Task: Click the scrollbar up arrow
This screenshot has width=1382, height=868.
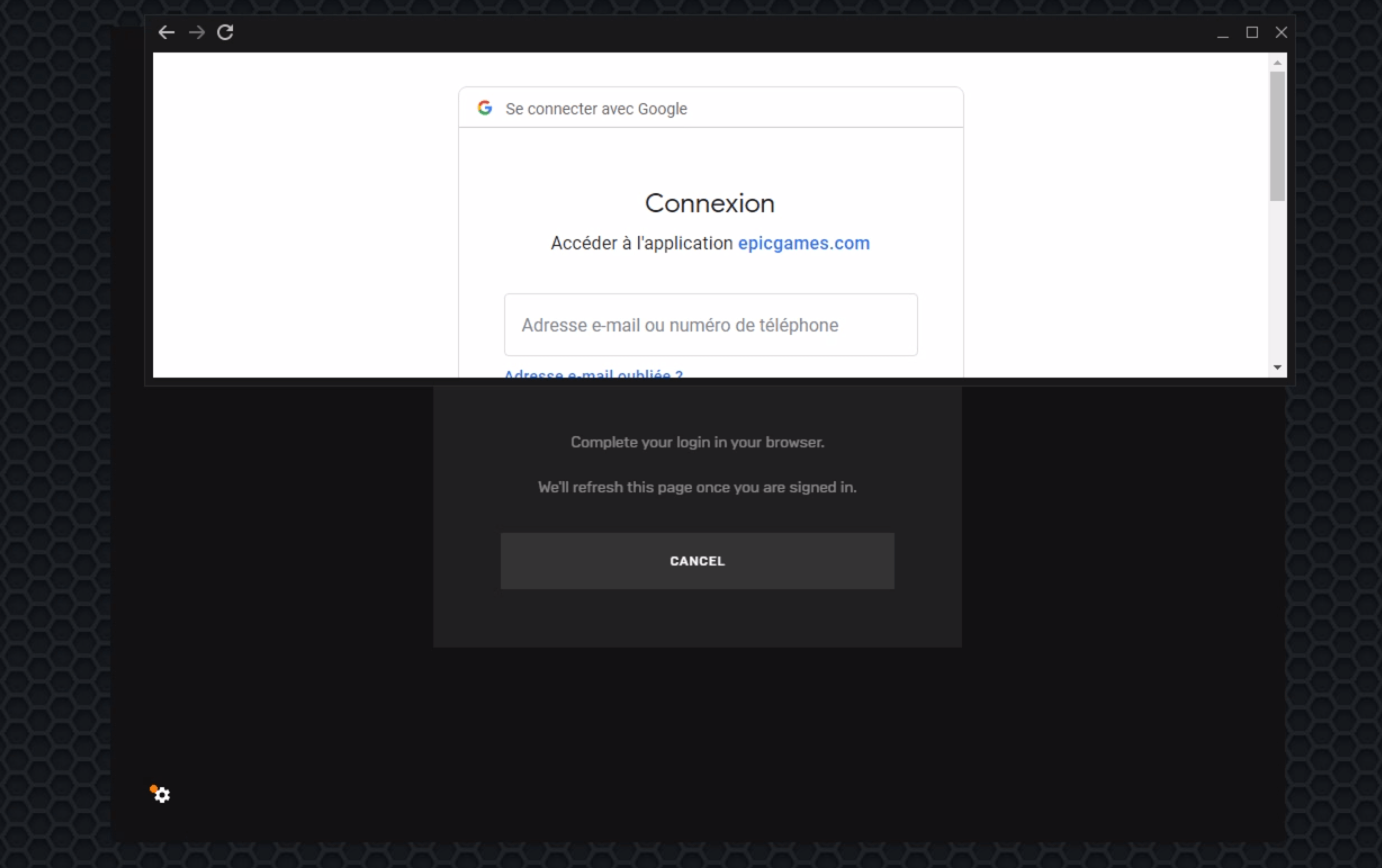Action: (x=1277, y=62)
